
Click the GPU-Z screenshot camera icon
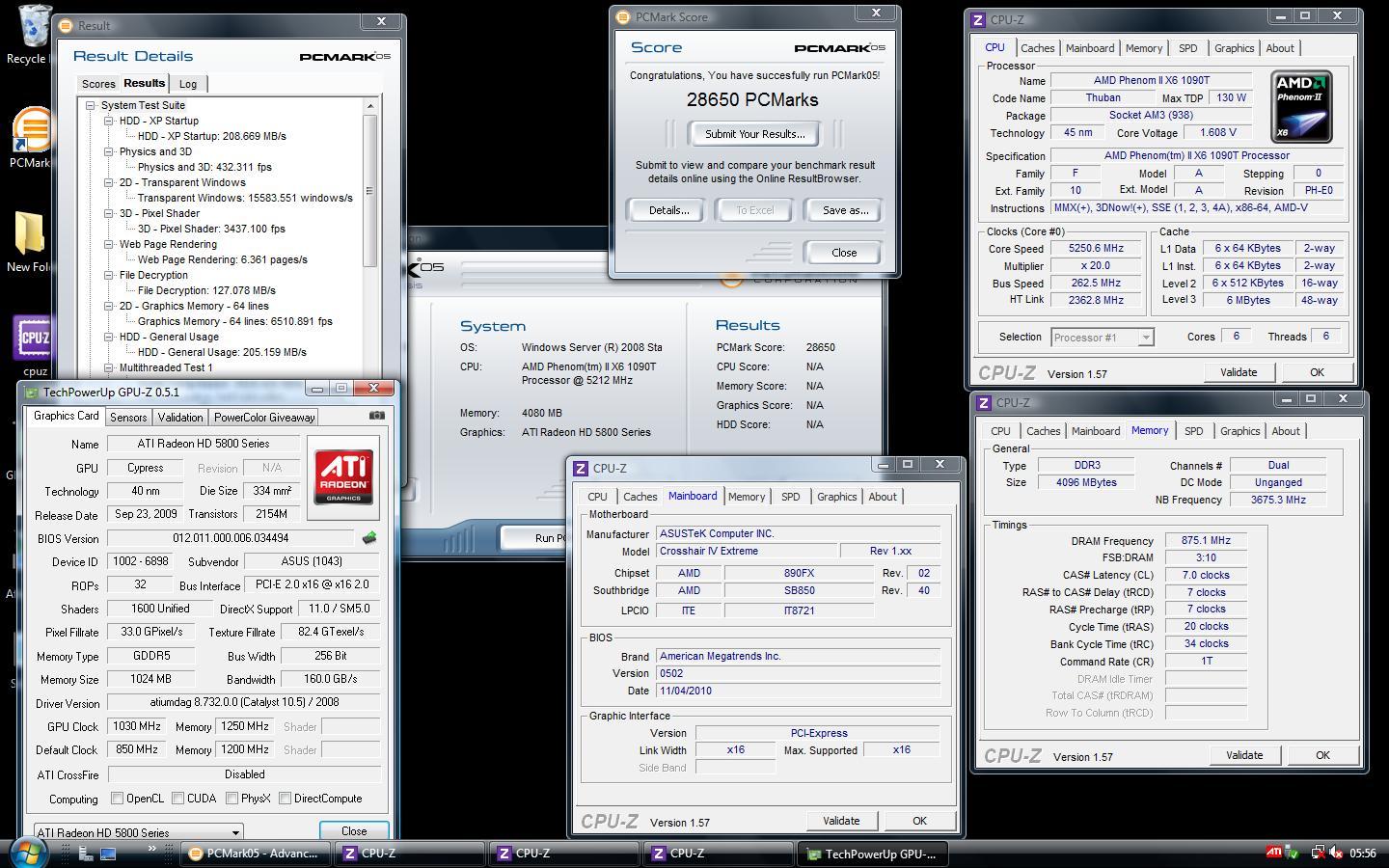coord(377,416)
